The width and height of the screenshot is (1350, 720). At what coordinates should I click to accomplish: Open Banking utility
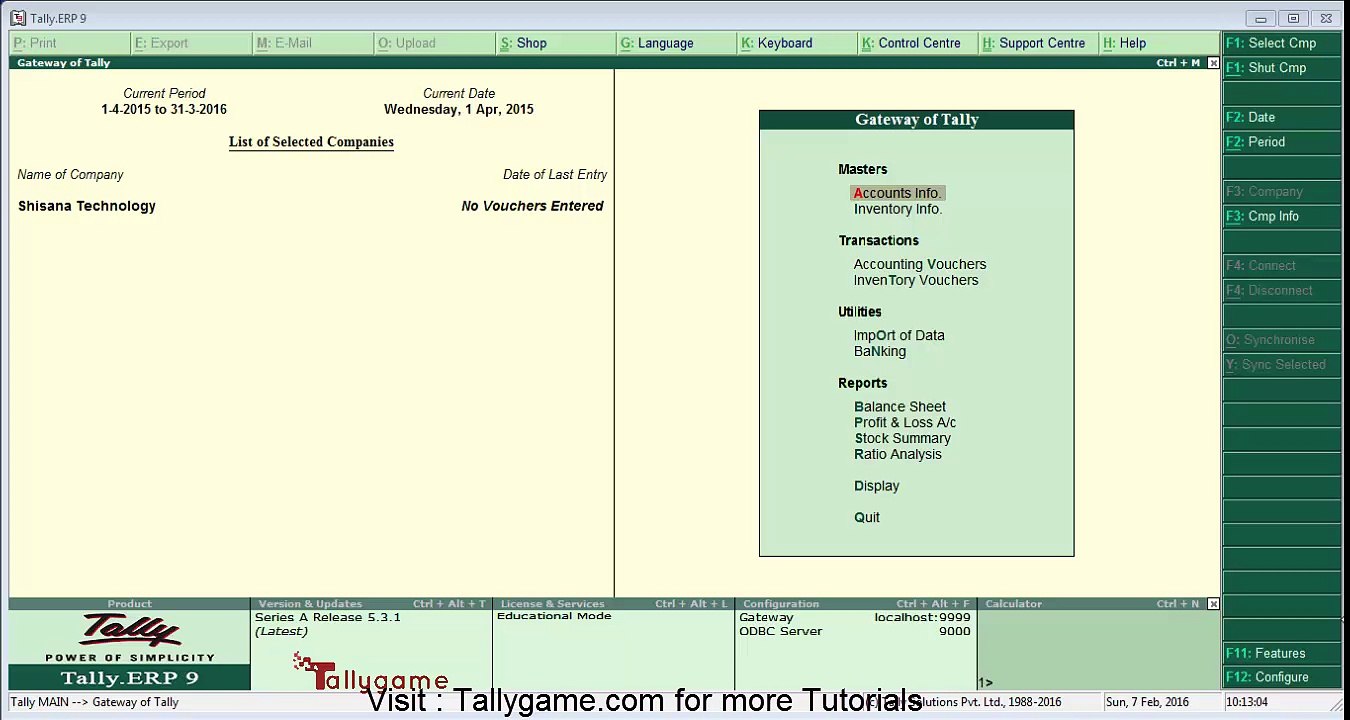pyautogui.click(x=879, y=351)
